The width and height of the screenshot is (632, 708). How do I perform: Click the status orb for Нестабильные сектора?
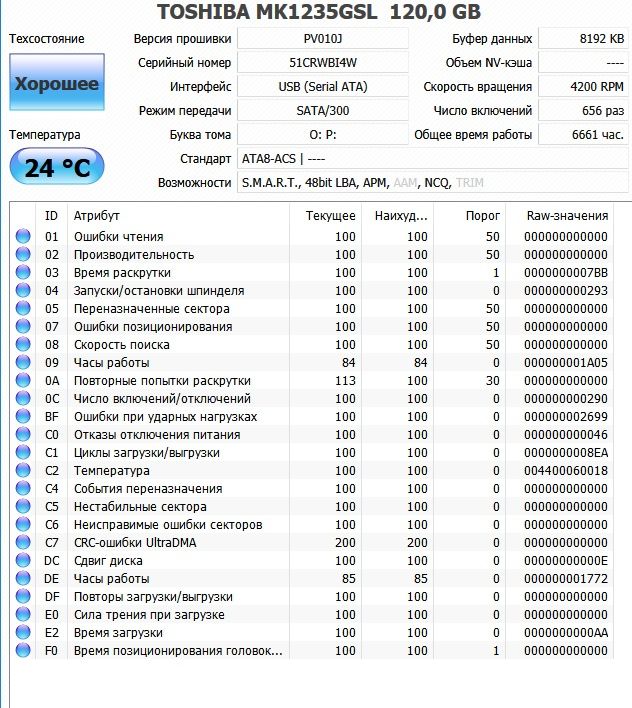[x=23, y=506]
